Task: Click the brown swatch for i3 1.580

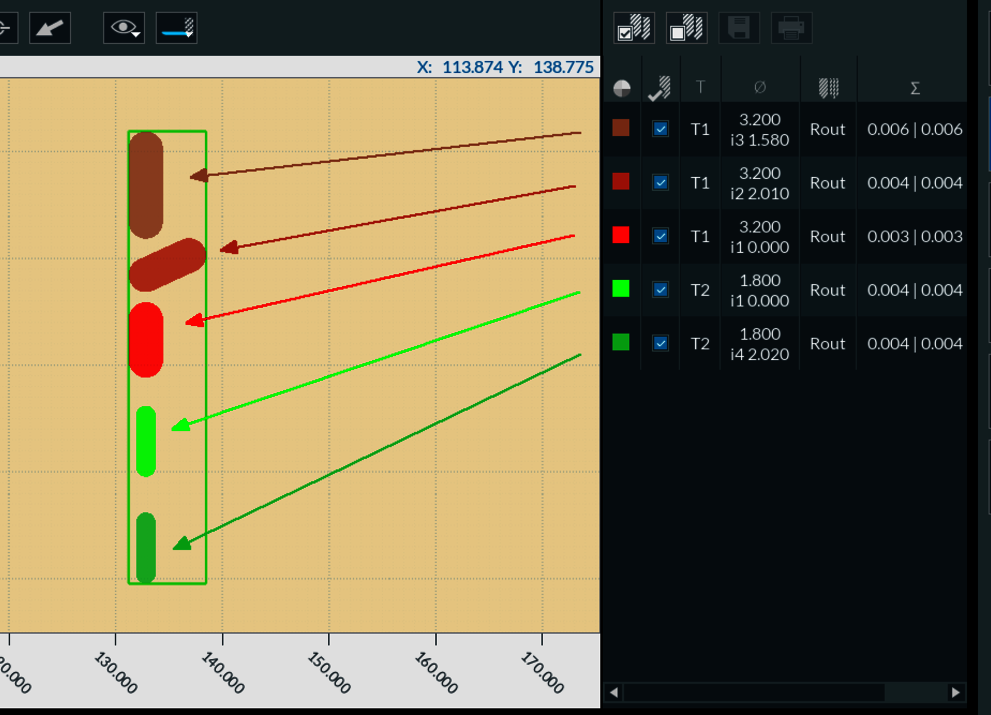Action: [621, 128]
